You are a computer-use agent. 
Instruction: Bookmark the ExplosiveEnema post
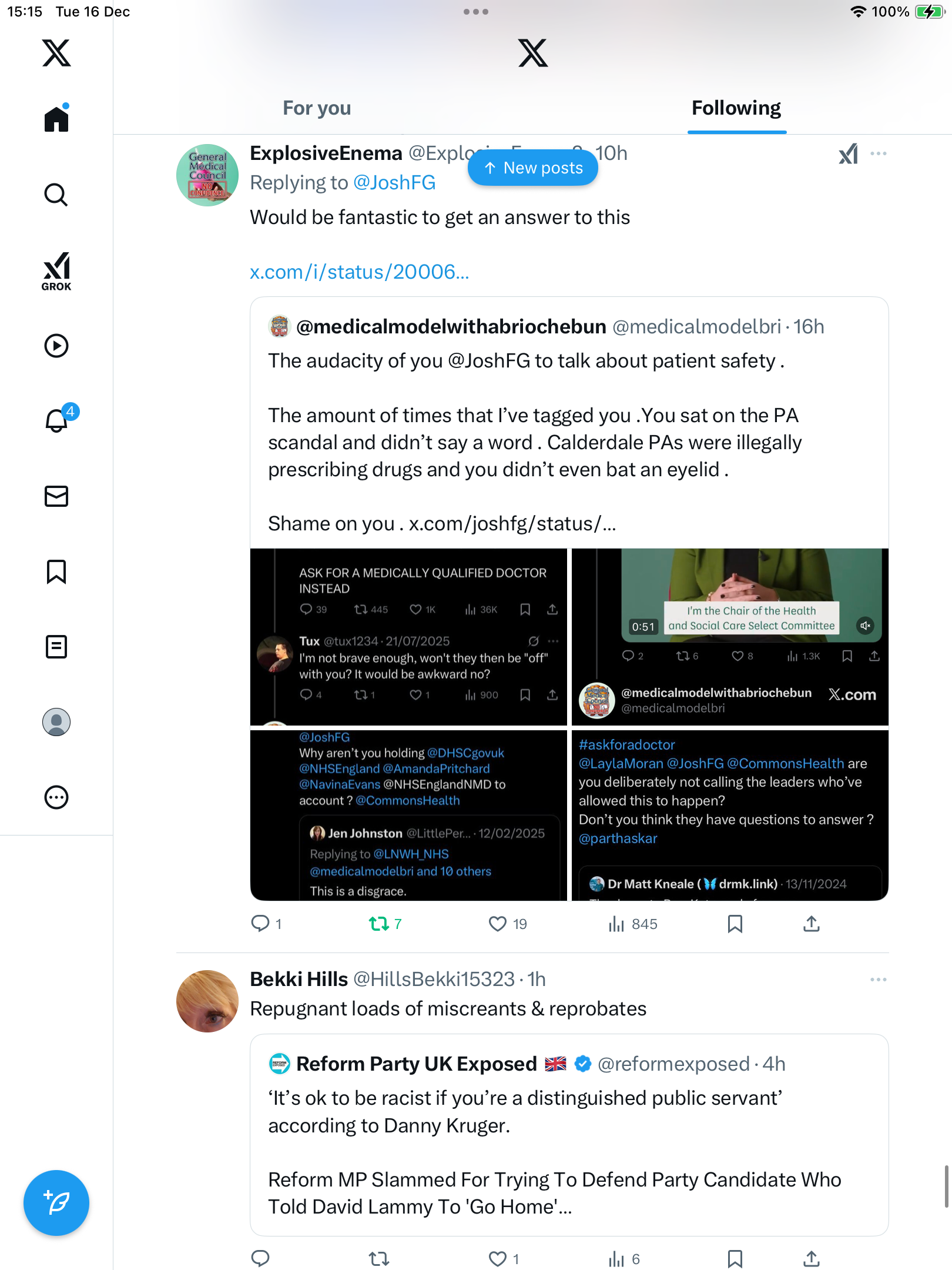[735, 924]
